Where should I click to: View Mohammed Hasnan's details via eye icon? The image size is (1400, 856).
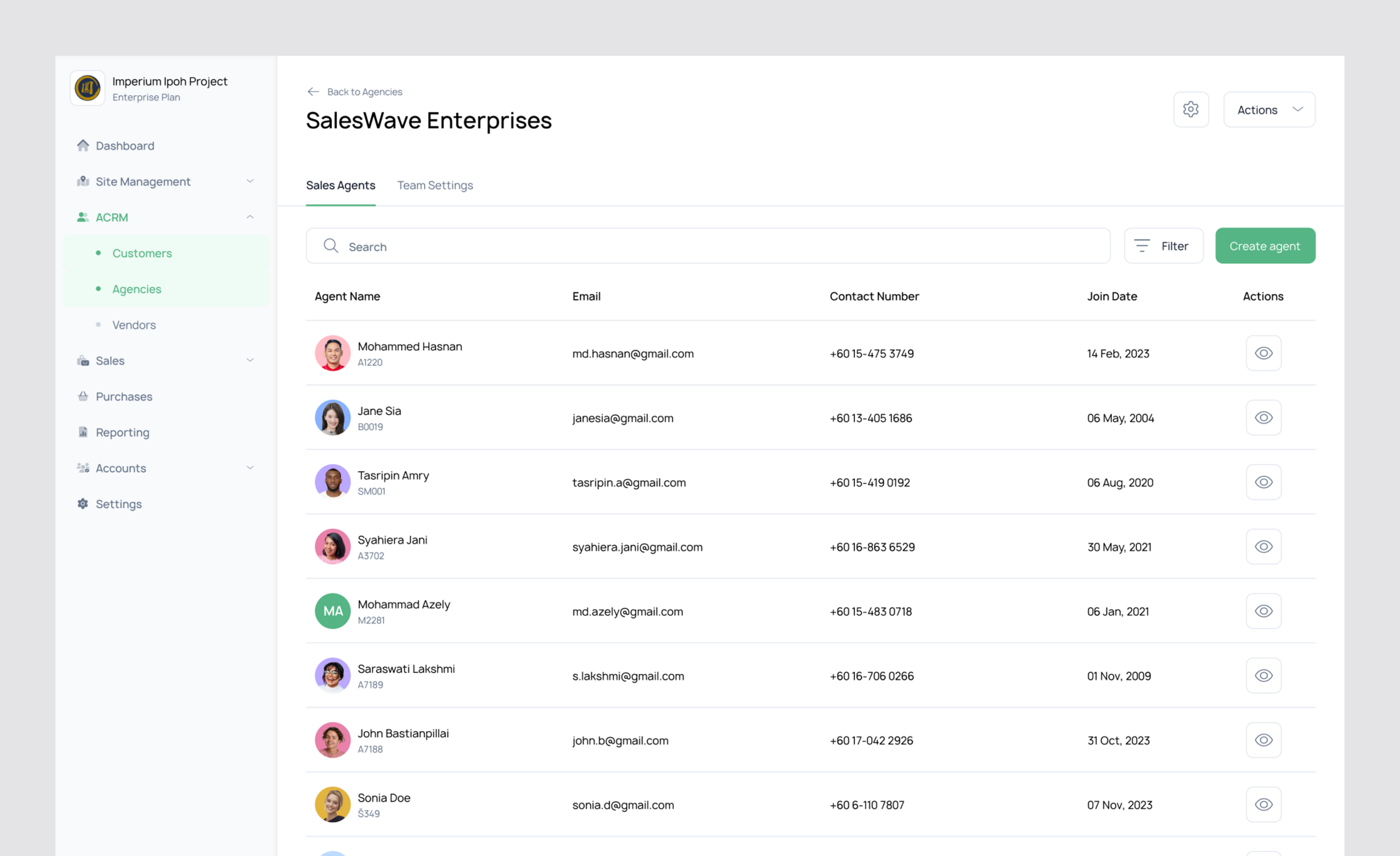tap(1263, 353)
